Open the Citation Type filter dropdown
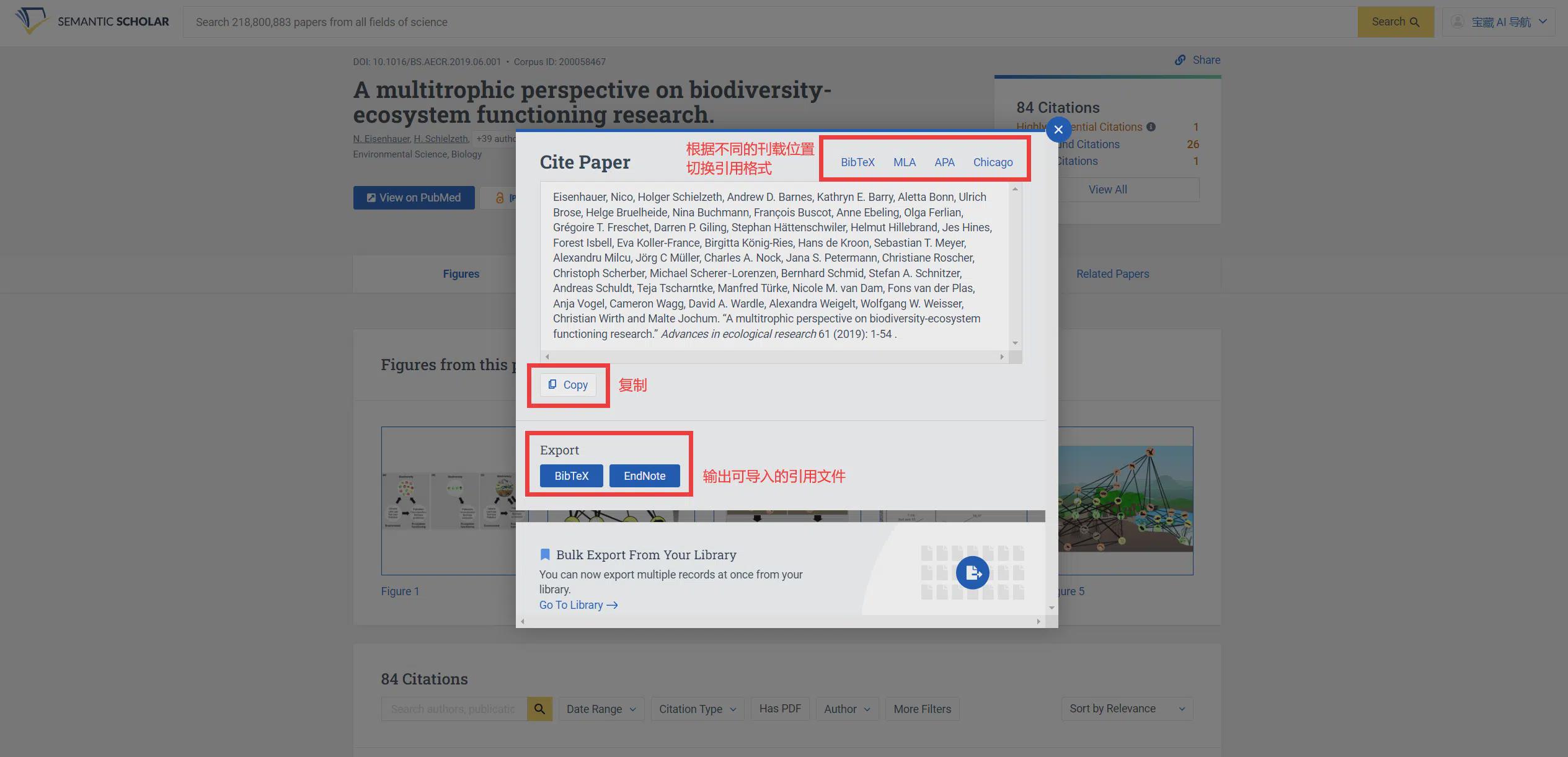The width and height of the screenshot is (1568, 757). pos(698,709)
